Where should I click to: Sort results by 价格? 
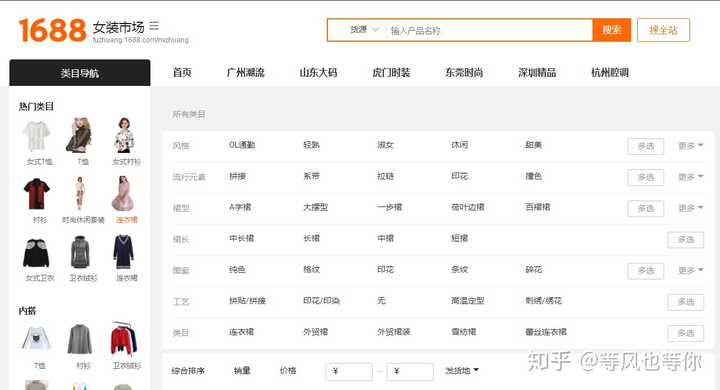pyautogui.click(x=288, y=371)
